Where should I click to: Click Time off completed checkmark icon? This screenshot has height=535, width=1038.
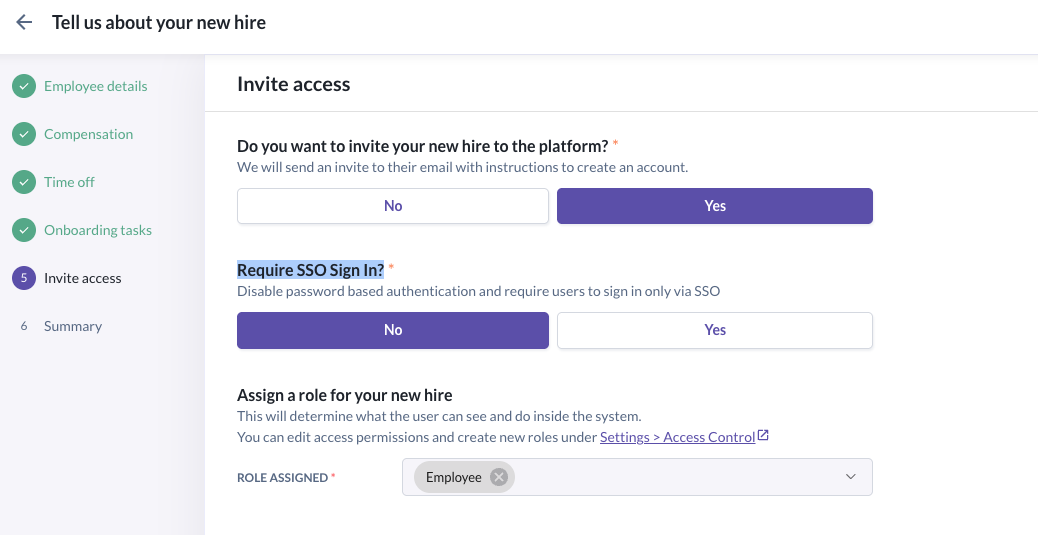[24, 182]
